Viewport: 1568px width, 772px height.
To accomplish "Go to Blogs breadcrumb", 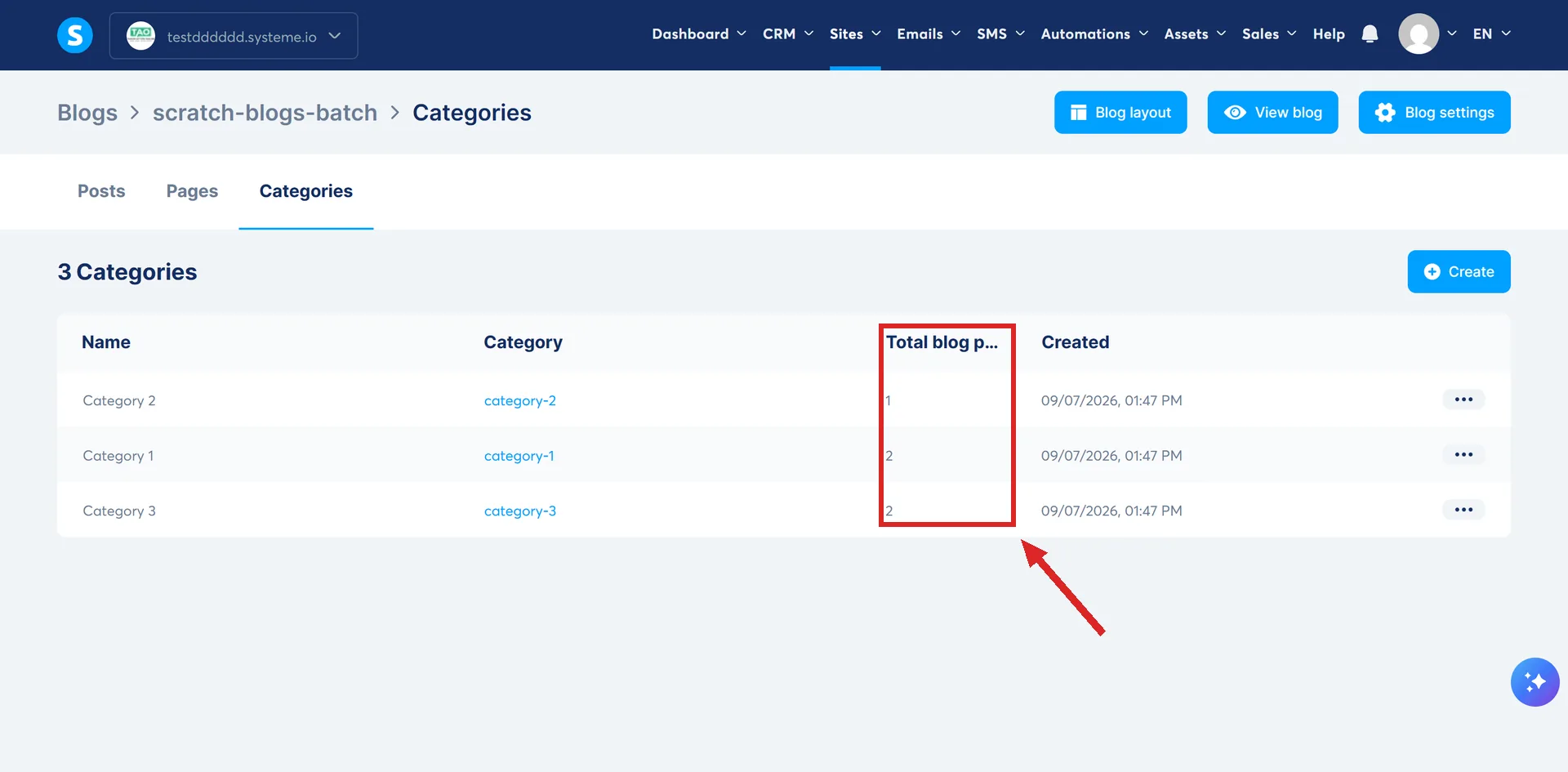I will pos(87,113).
